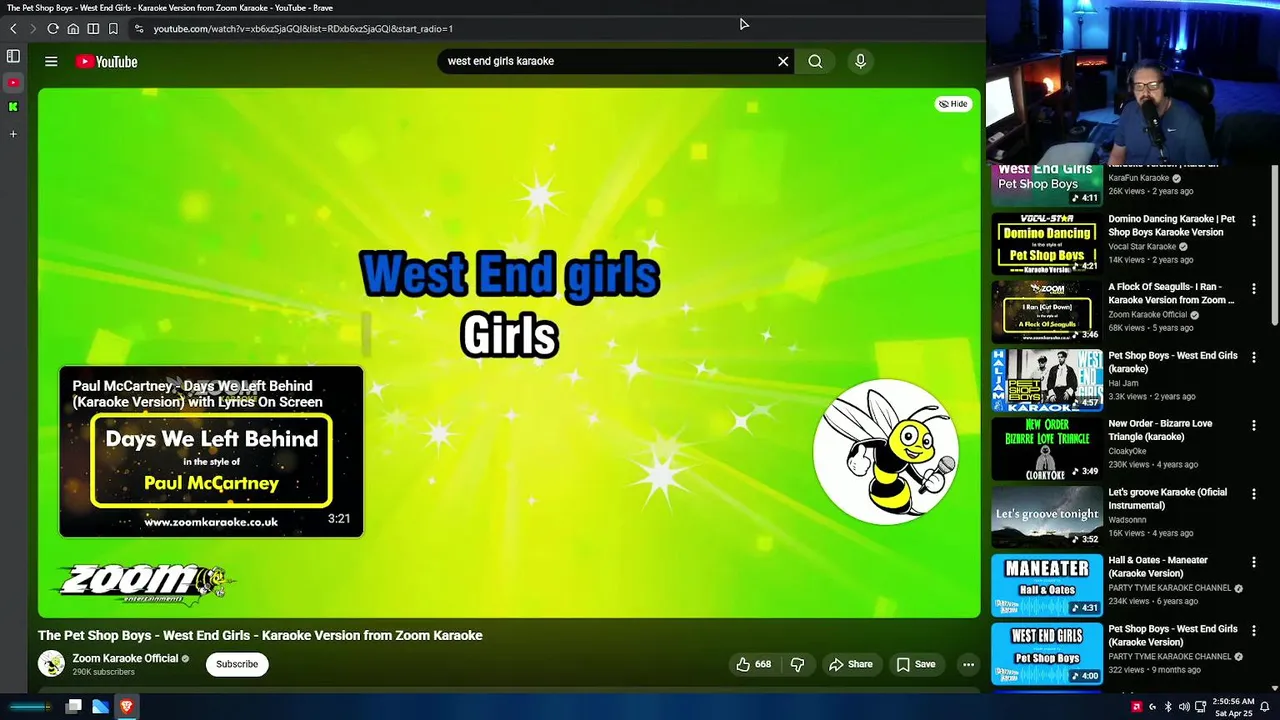
Task: Open Zoom Karaoke Official channel avatar
Action: (51, 663)
